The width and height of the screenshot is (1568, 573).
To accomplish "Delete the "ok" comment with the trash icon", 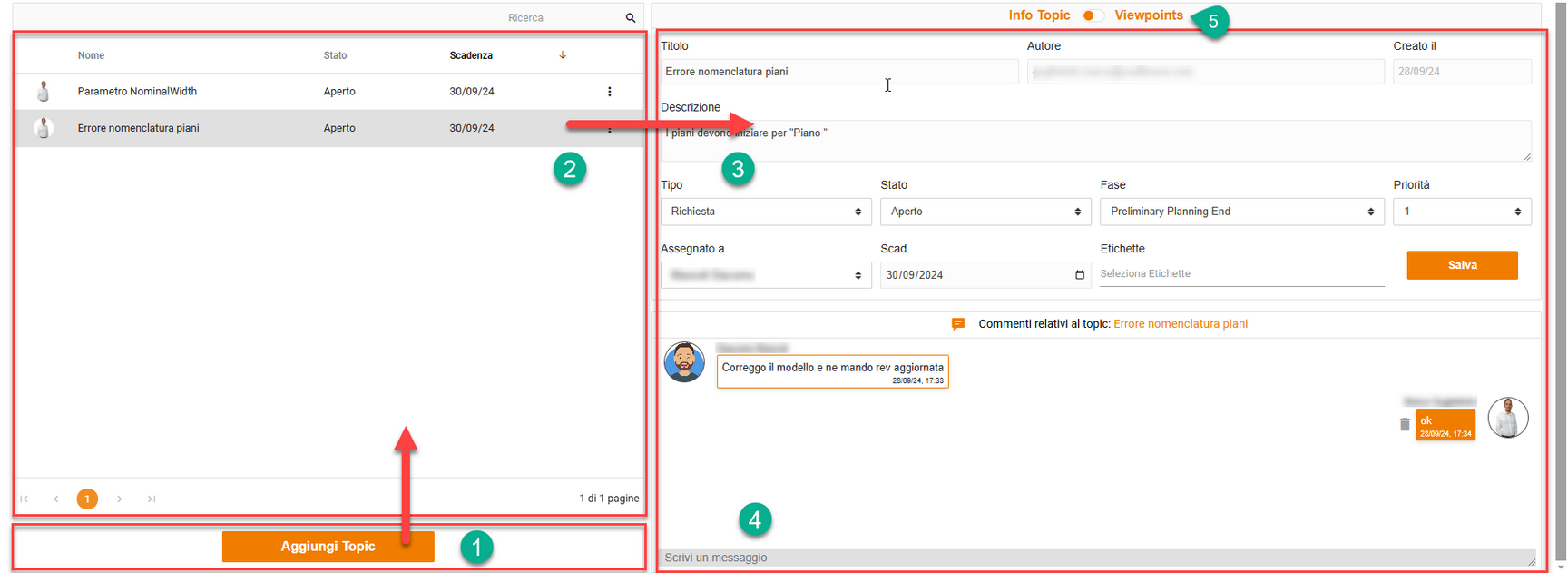I will [1405, 424].
